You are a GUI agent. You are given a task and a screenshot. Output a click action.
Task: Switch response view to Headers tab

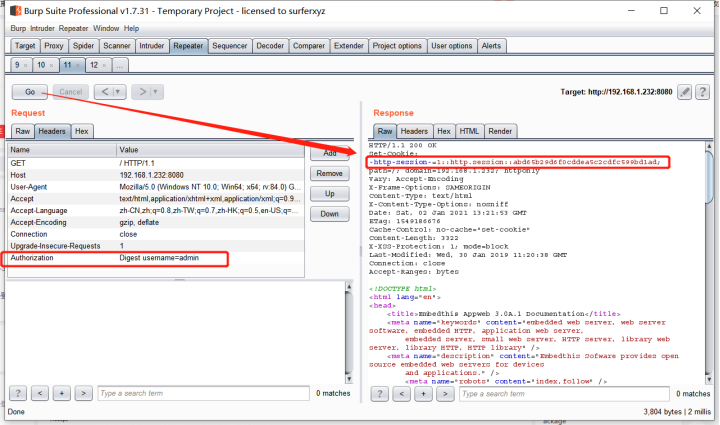pos(414,131)
